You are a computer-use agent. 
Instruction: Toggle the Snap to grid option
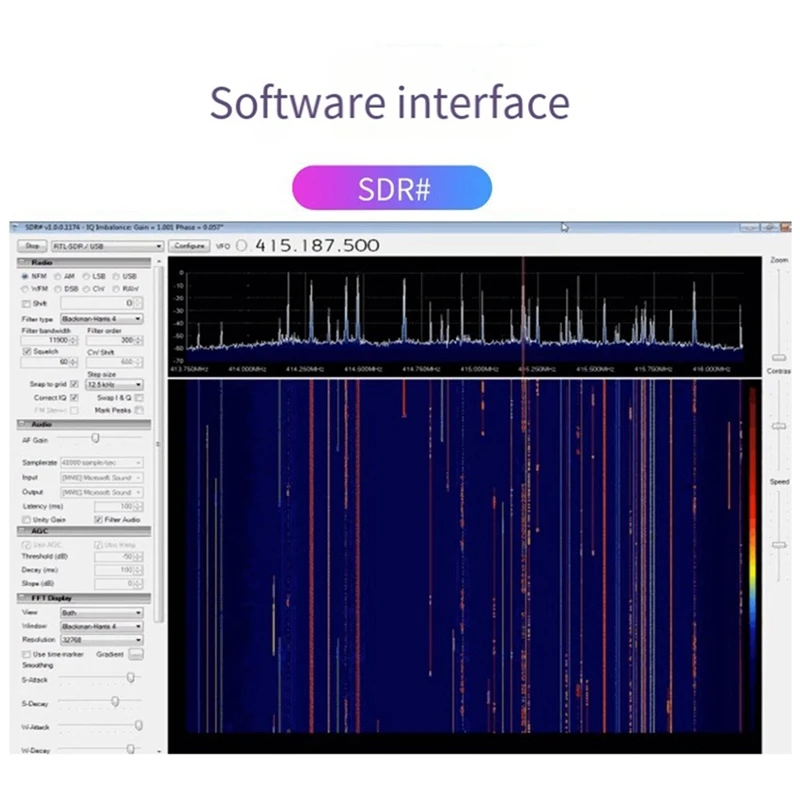pos(73,384)
